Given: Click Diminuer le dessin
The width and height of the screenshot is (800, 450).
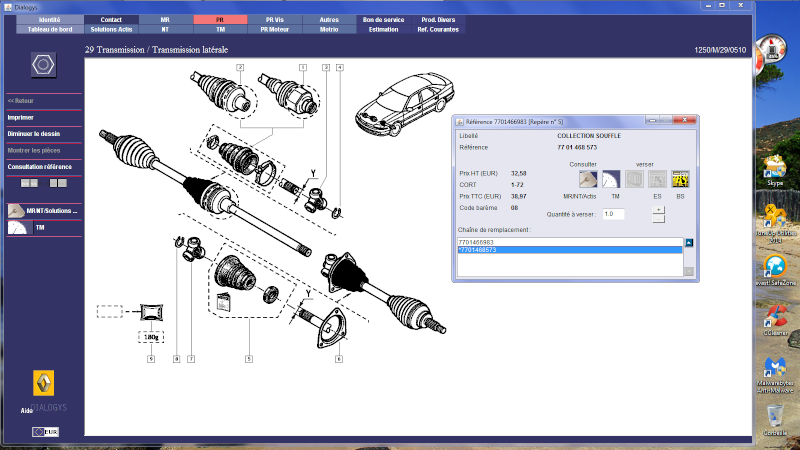Looking at the screenshot, I should (x=34, y=134).
